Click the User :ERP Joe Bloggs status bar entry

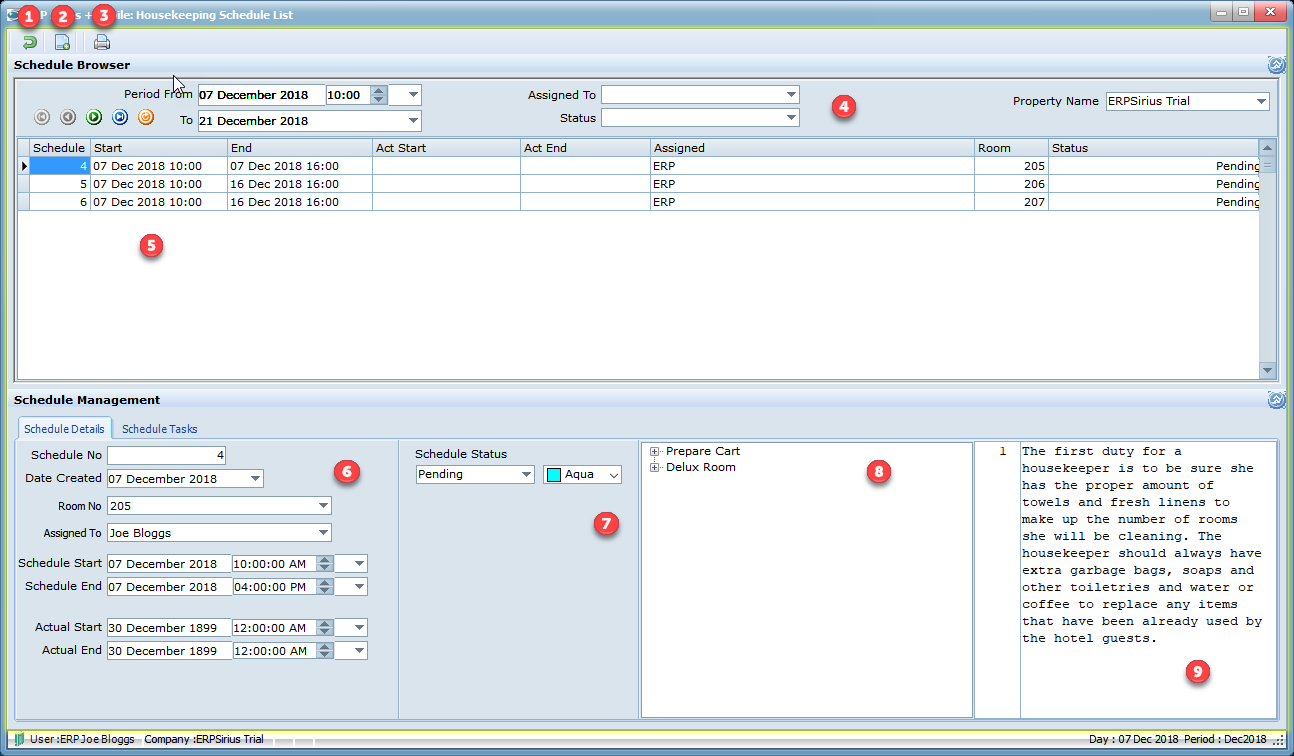(x=82, y=739)
